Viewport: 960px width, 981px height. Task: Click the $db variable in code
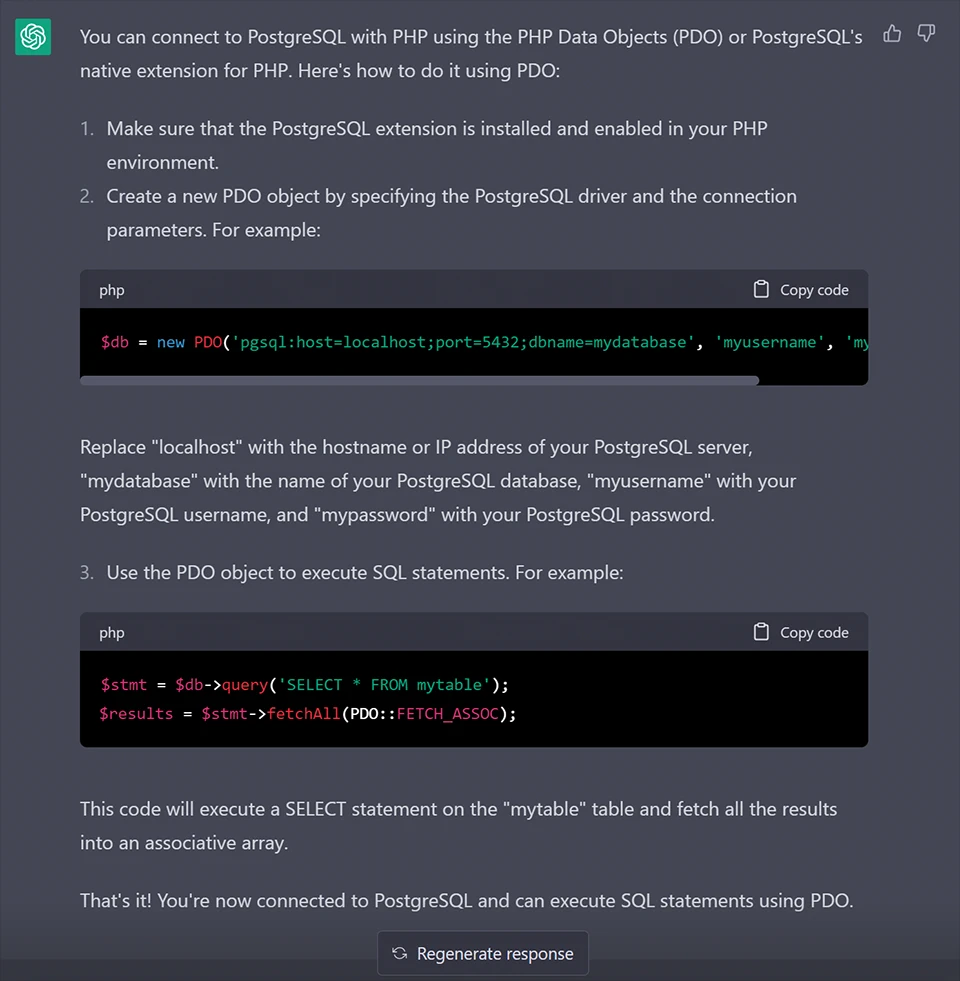tap(115, 342)
